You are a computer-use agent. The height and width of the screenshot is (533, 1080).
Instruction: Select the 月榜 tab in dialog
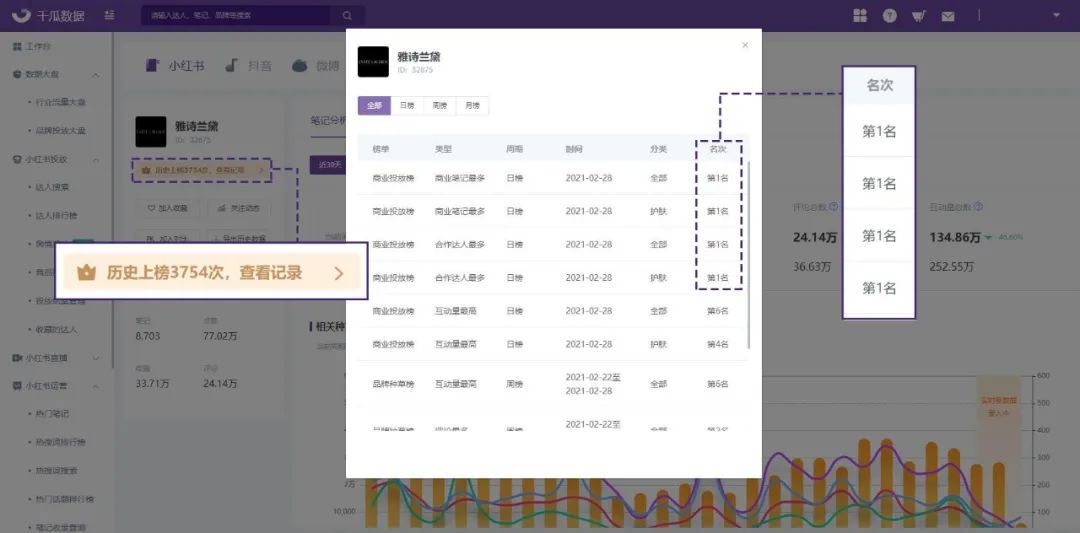coord(472,106)
